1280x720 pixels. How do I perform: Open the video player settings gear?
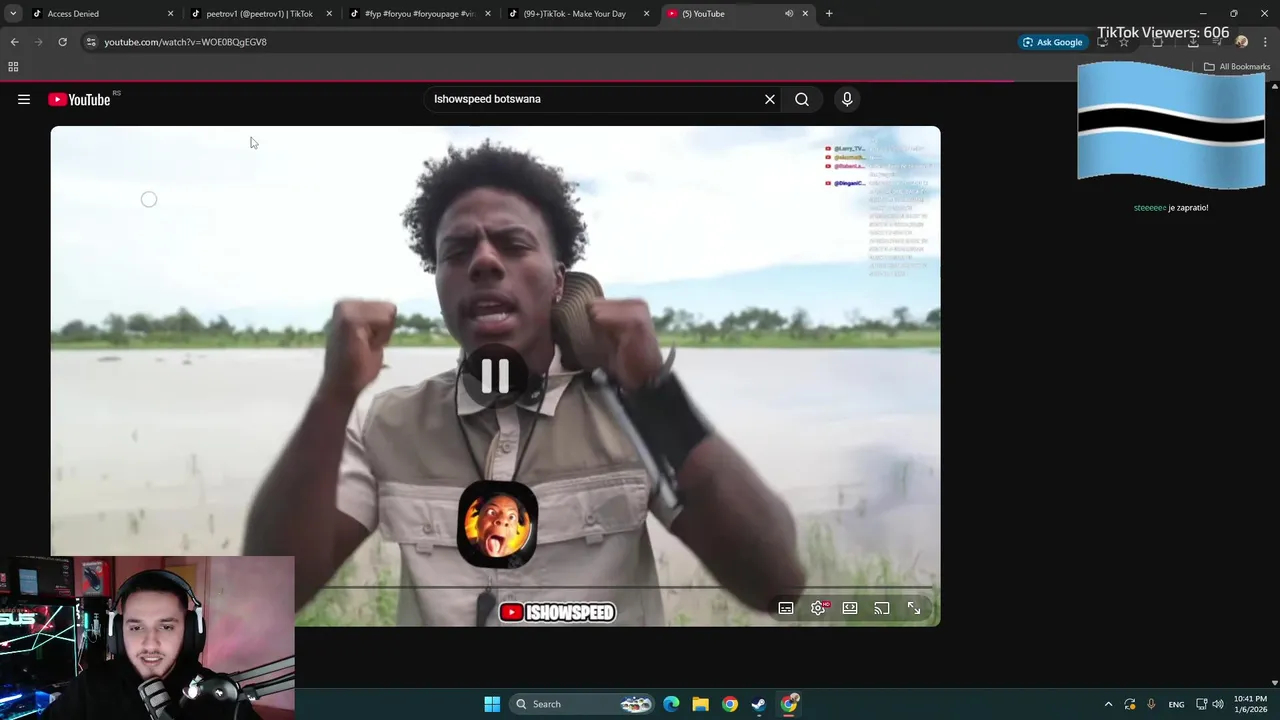pos(818,608)
